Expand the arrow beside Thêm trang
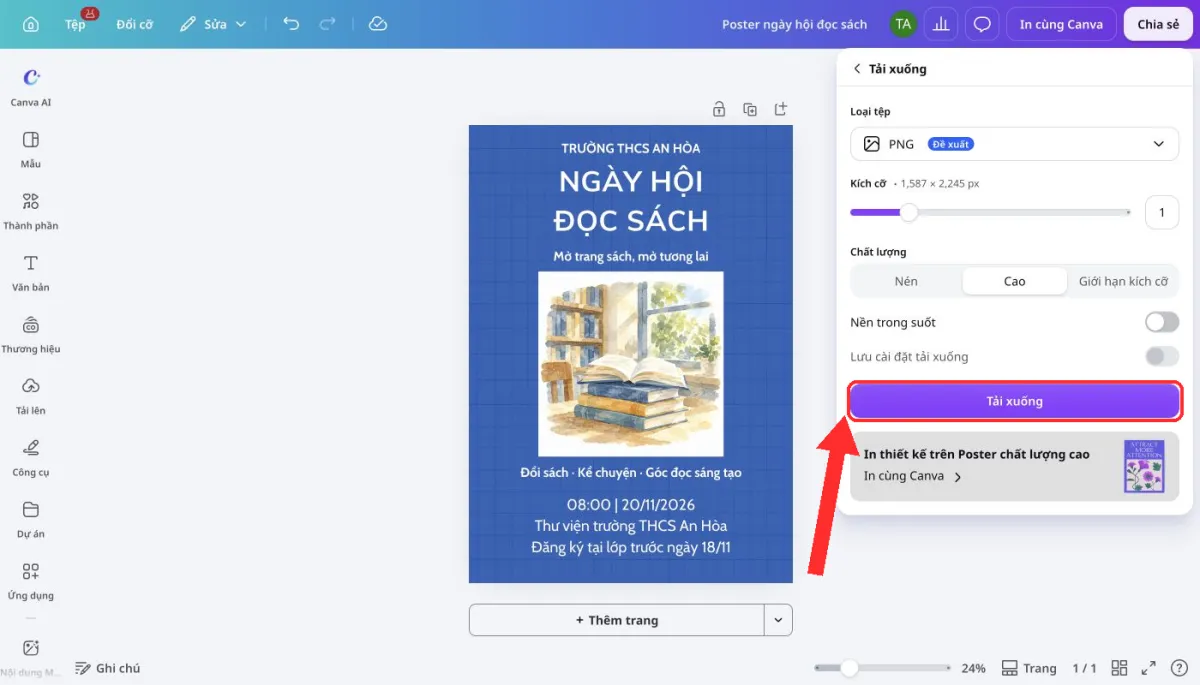This screenshot has height=685, width=1200. point(778,620)
